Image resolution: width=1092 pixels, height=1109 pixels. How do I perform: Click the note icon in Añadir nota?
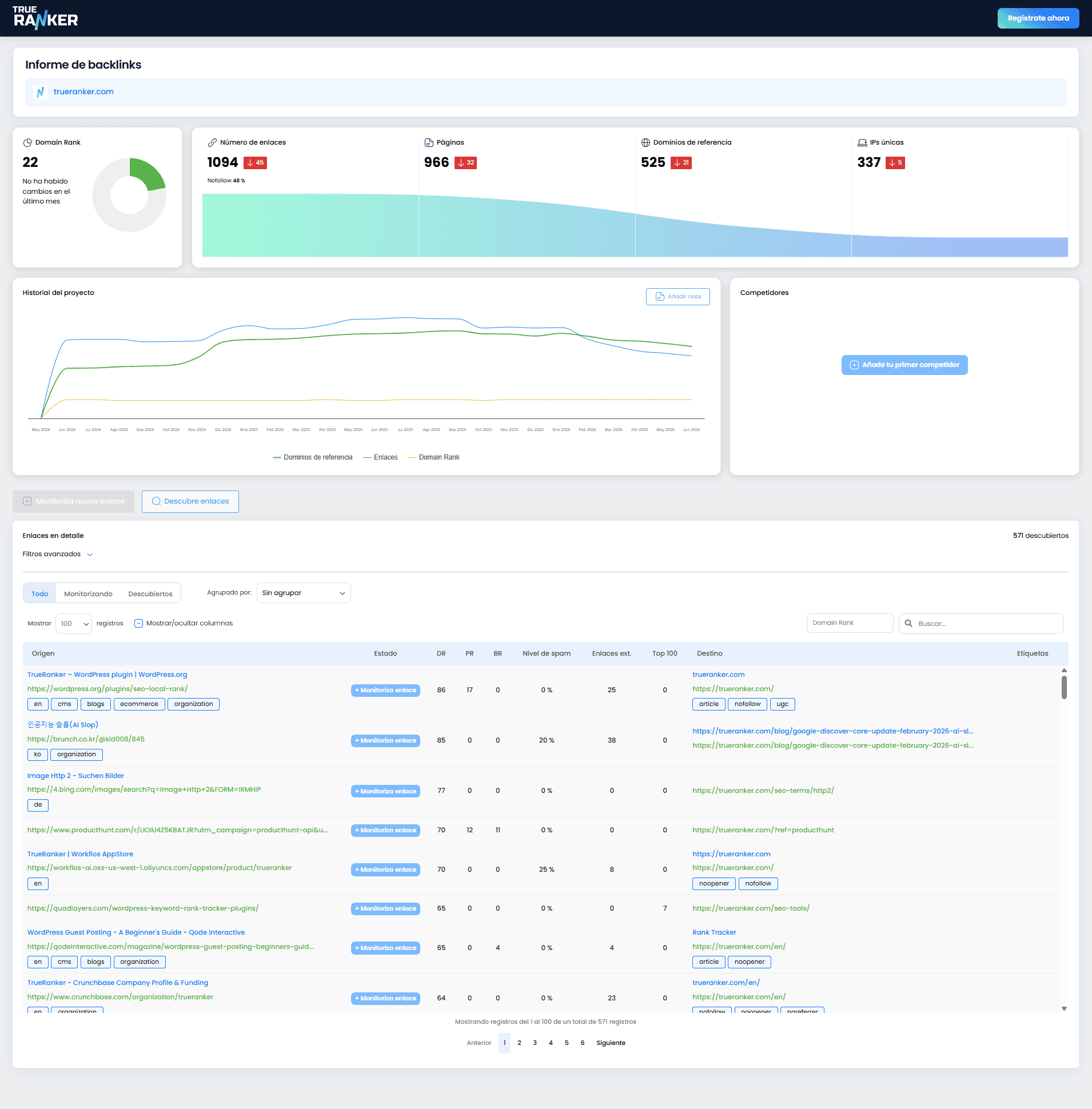660,297
